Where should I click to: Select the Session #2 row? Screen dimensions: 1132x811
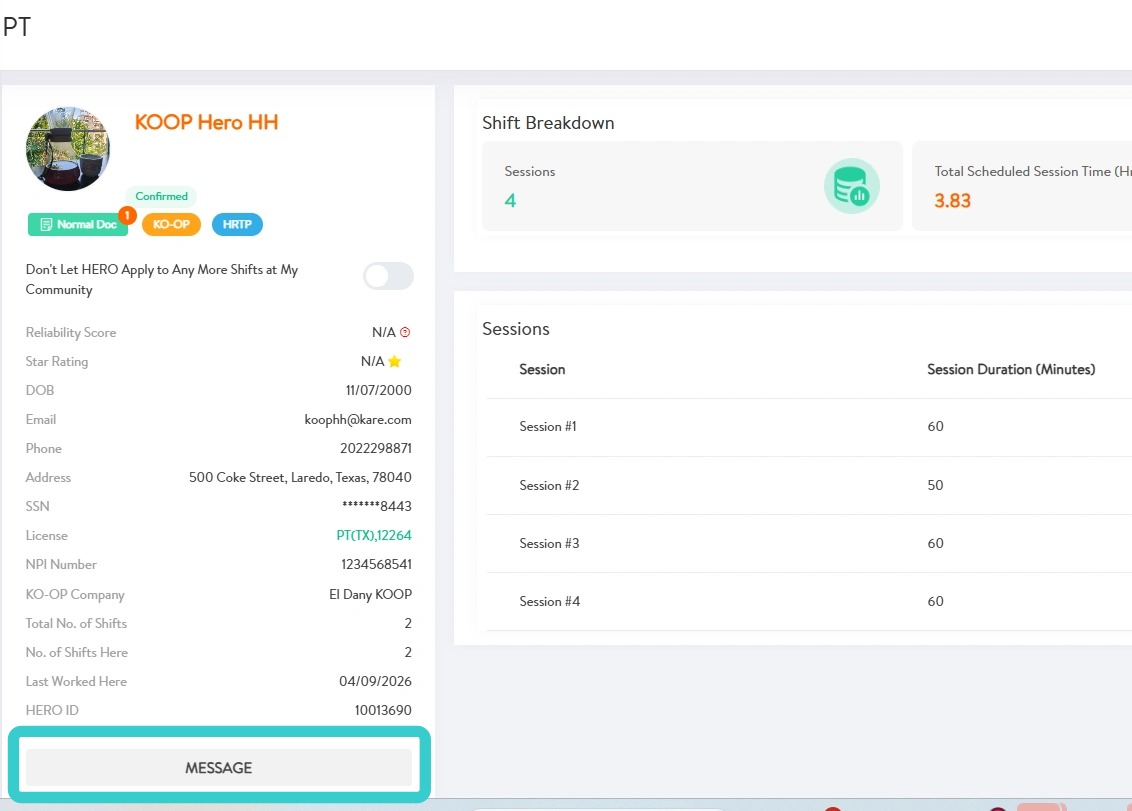[809, 485]
